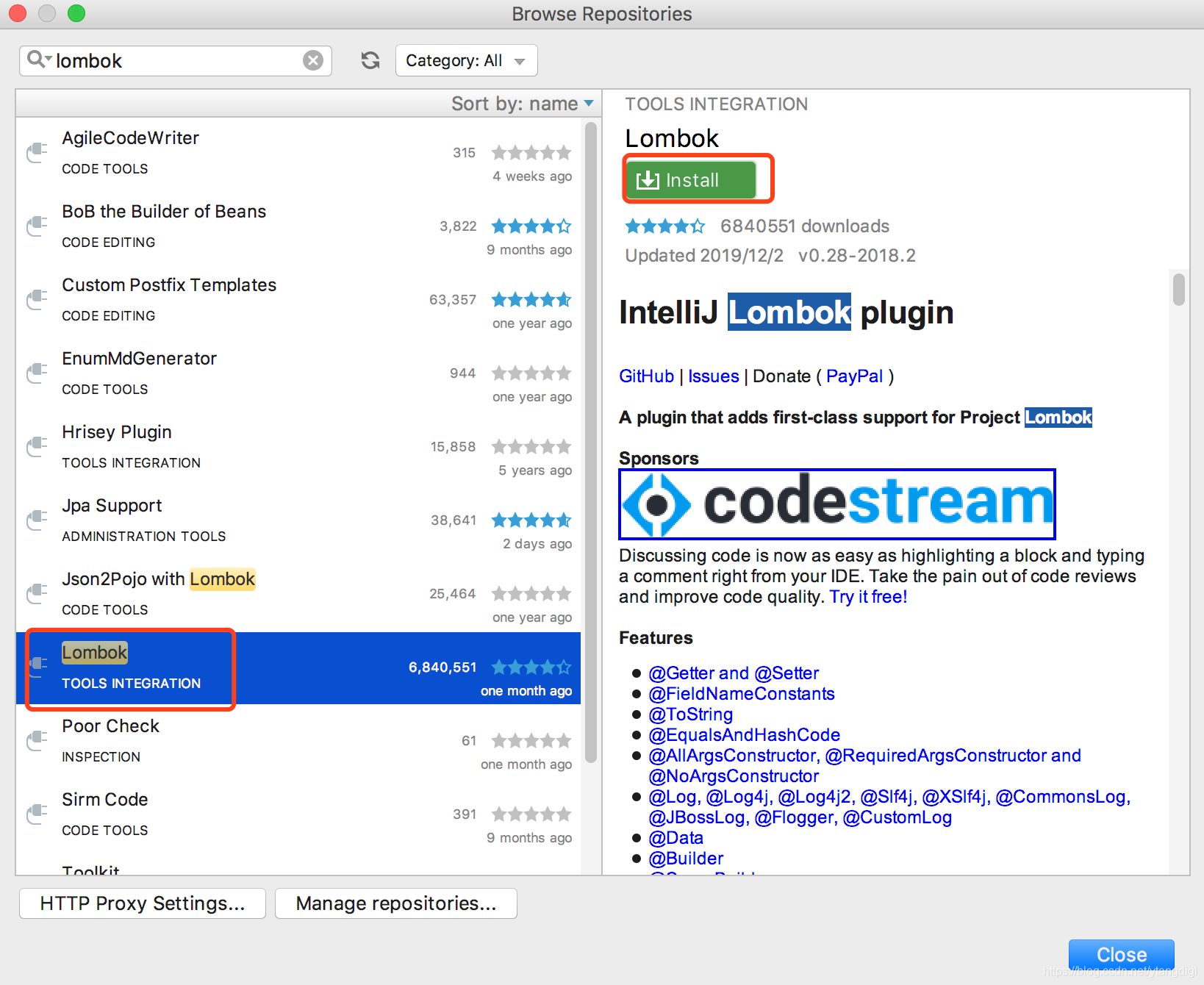Open the @Builder feature link

tap(686, 859)
